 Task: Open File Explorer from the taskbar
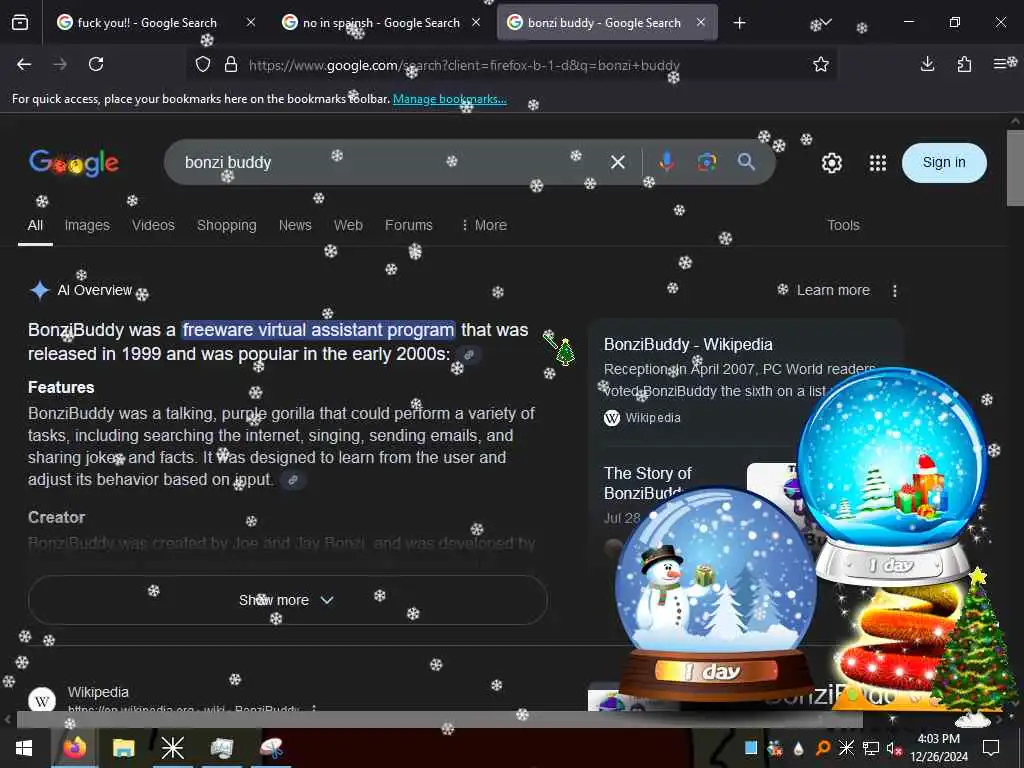(x=123, y=748)
